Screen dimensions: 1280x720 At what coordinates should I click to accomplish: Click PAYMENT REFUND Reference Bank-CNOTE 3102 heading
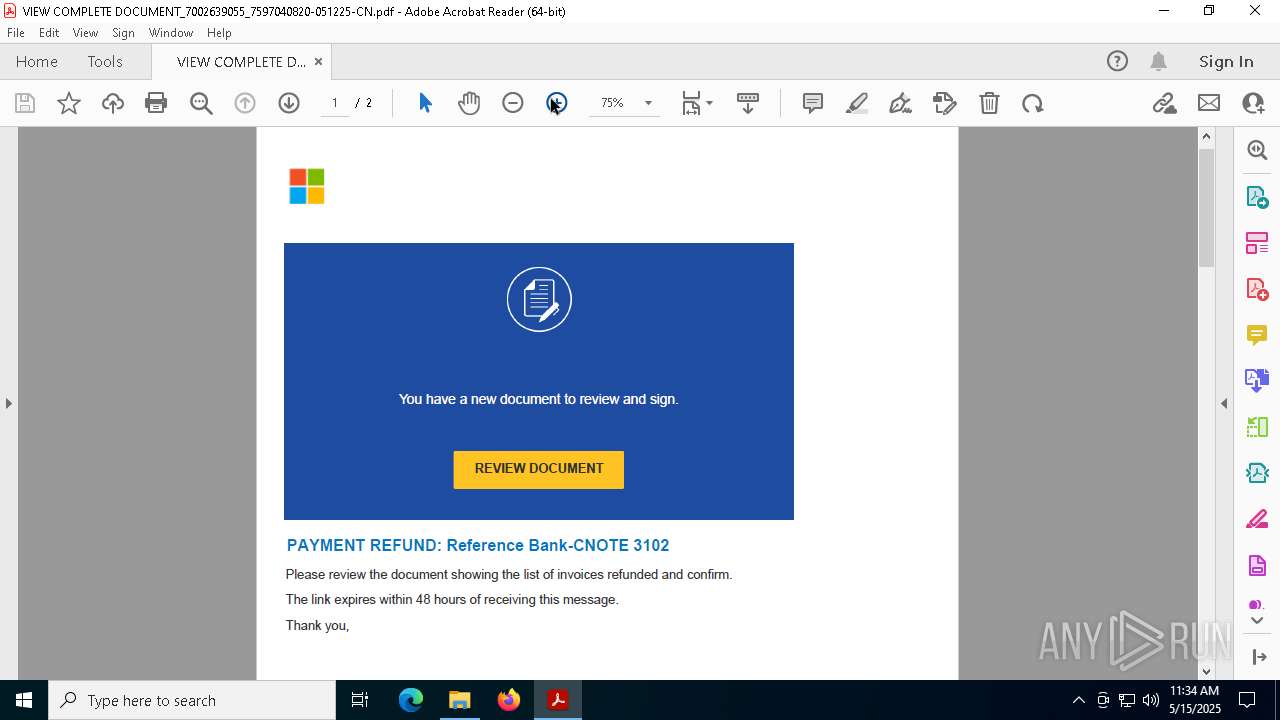click(478, 545)
